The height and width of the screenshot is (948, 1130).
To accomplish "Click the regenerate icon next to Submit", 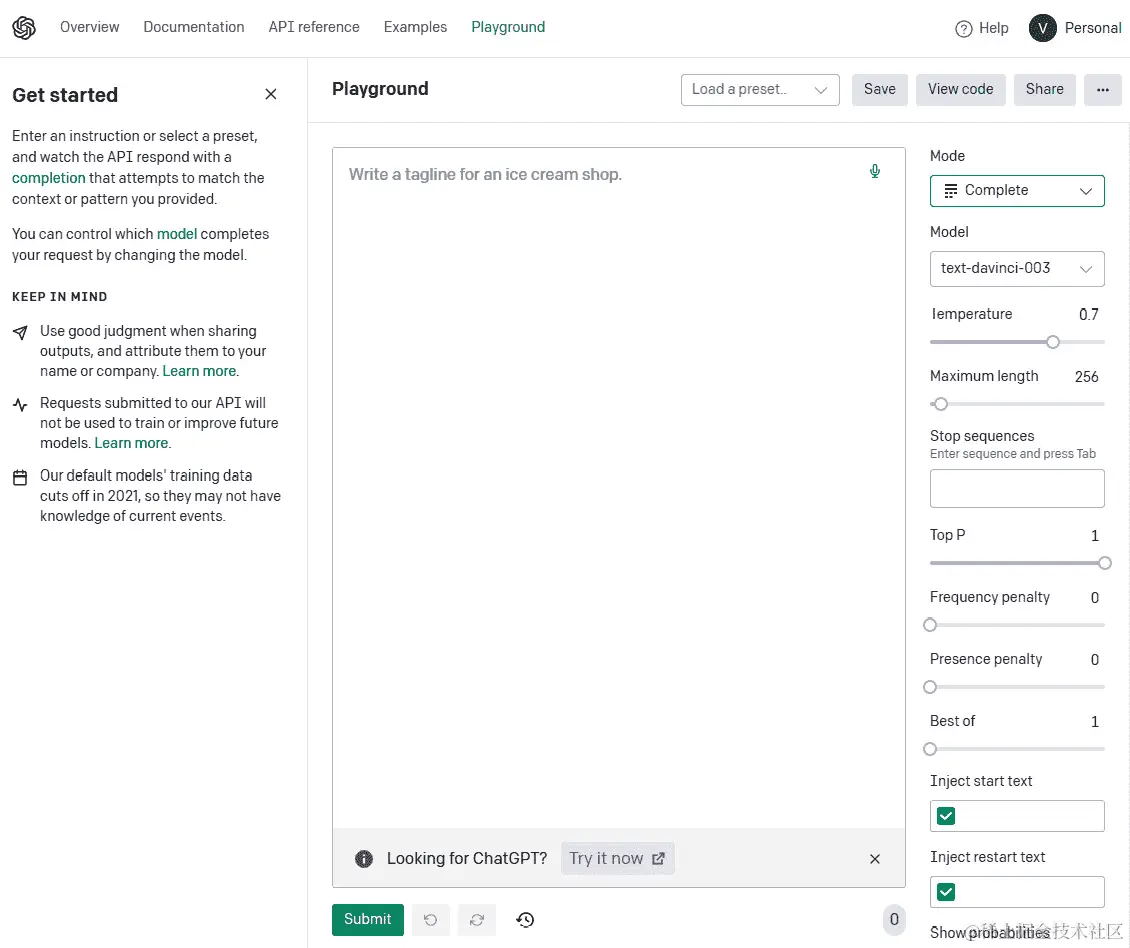I will (477, 919).
